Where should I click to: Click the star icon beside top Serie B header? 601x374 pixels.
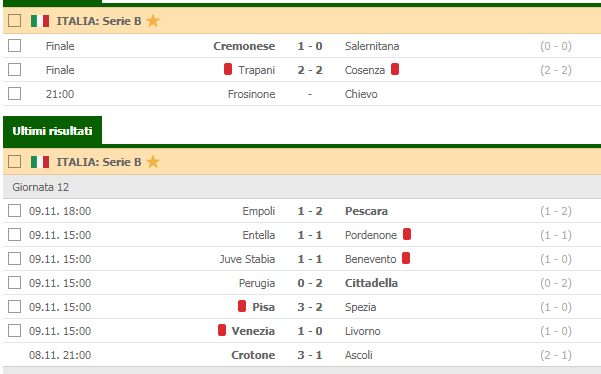[153, 21]
